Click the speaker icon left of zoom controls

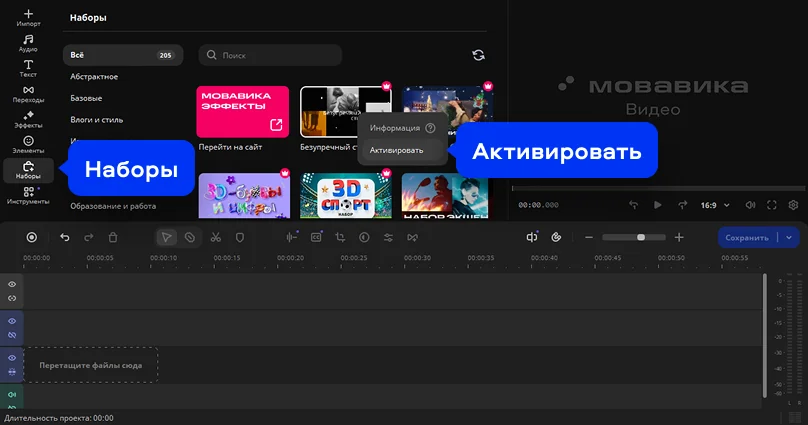[532, 237]
